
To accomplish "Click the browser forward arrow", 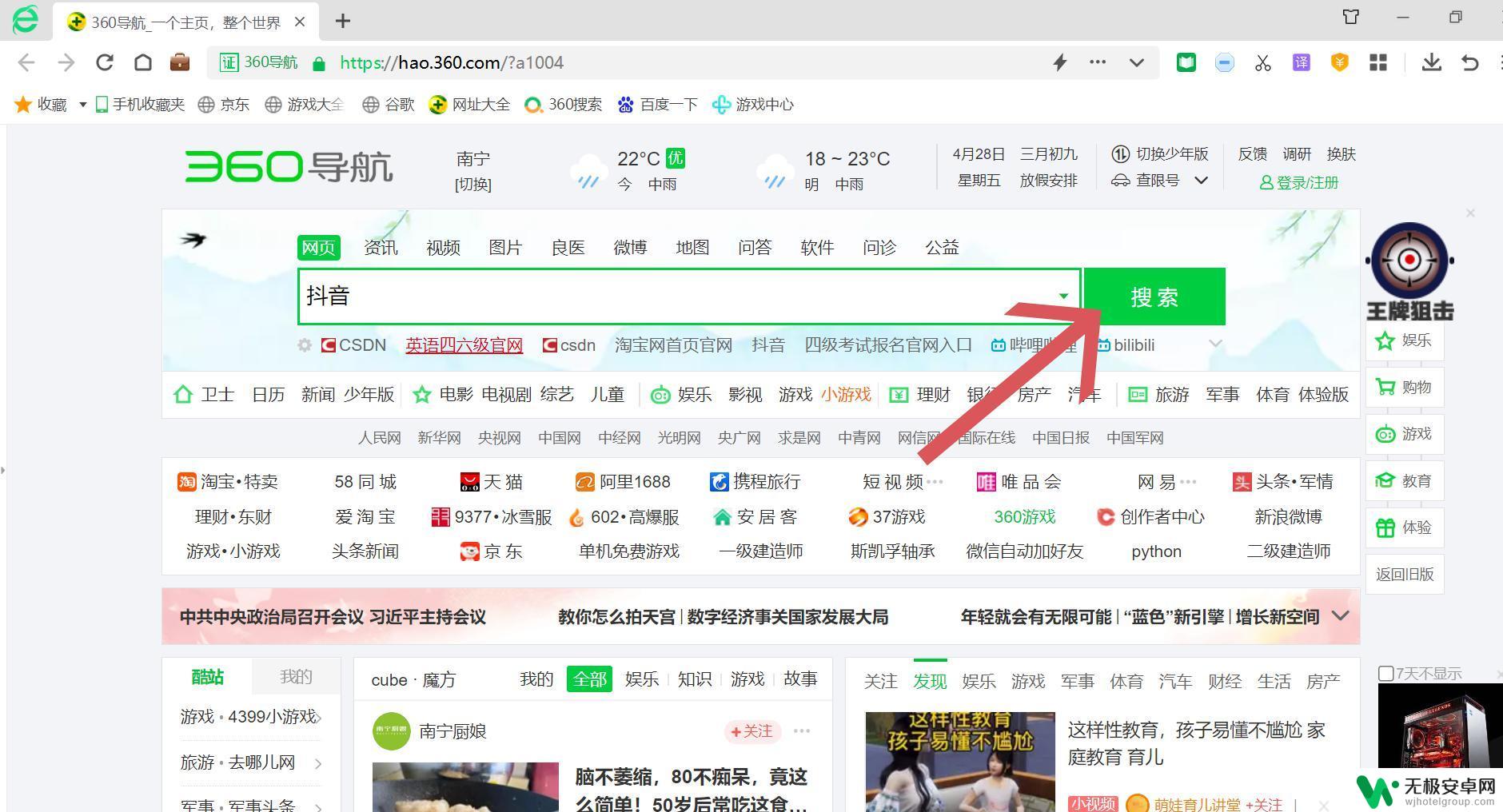I will (66, 62).
